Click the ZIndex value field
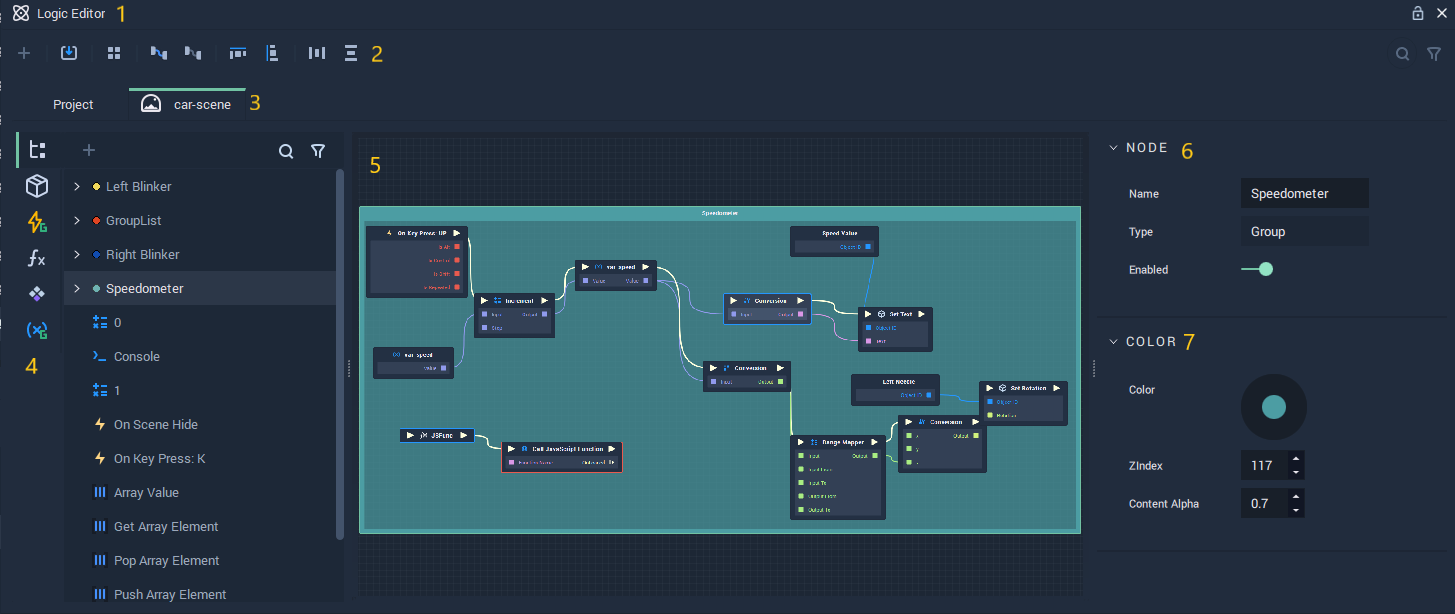1455x614 pixels. (x=1265, y=466)
